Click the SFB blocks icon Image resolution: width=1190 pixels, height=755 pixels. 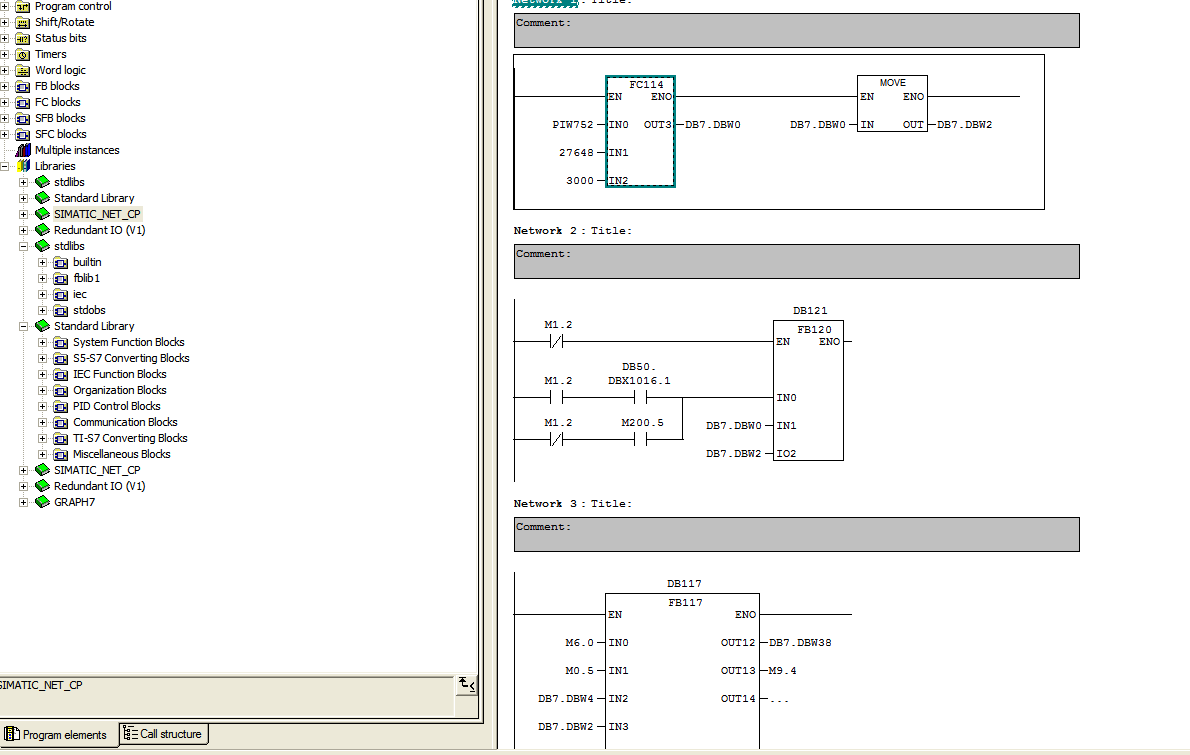23,118
